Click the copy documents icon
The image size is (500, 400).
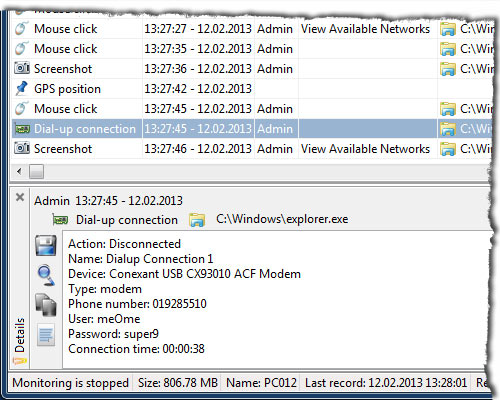46,305
